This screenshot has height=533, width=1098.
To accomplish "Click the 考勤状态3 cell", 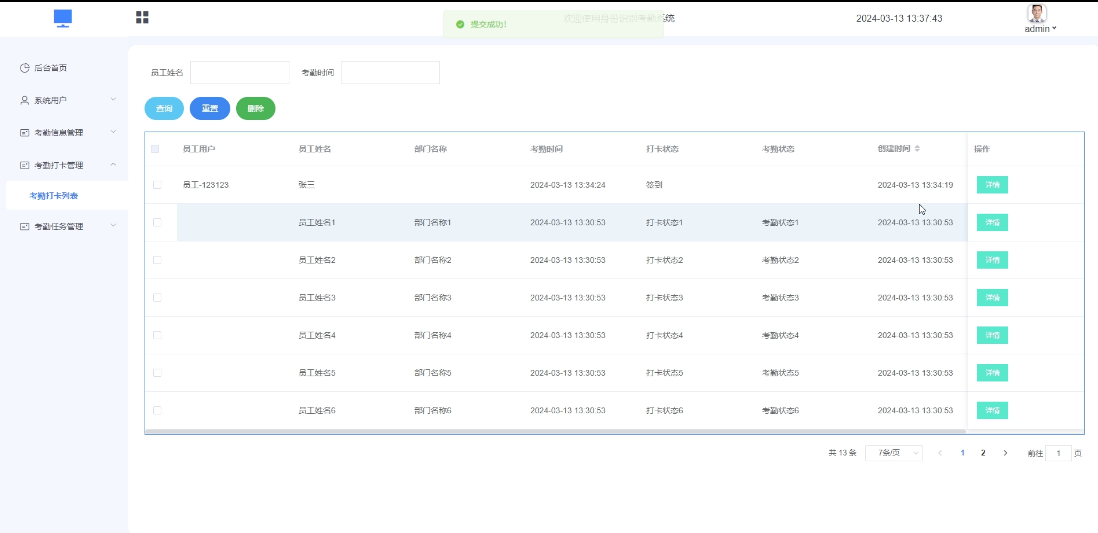I will 780,298.
